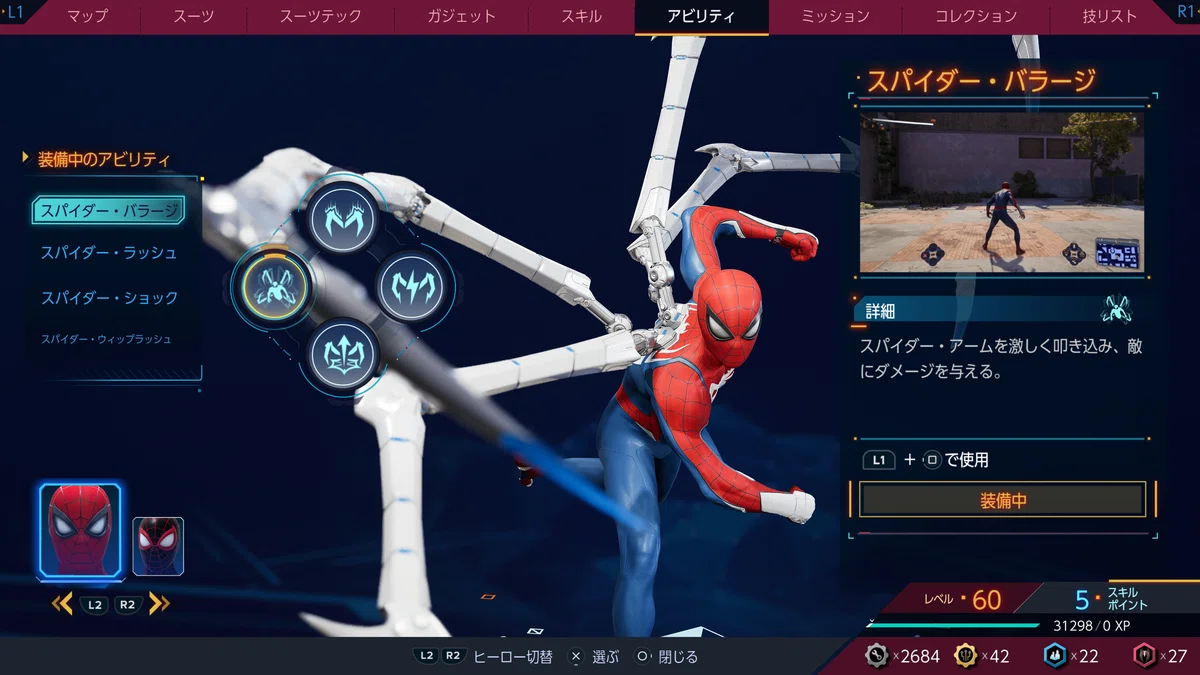This screenshot has height=675, width=1200.
Task: Click the spider icon in 詳細 header
Action: point(1116,310)
